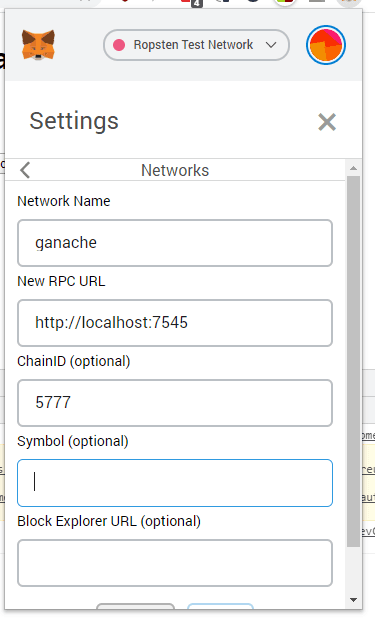Click the red Ropsten network status dot
Viewport: 375px width, 626px height.
[119, 45]
